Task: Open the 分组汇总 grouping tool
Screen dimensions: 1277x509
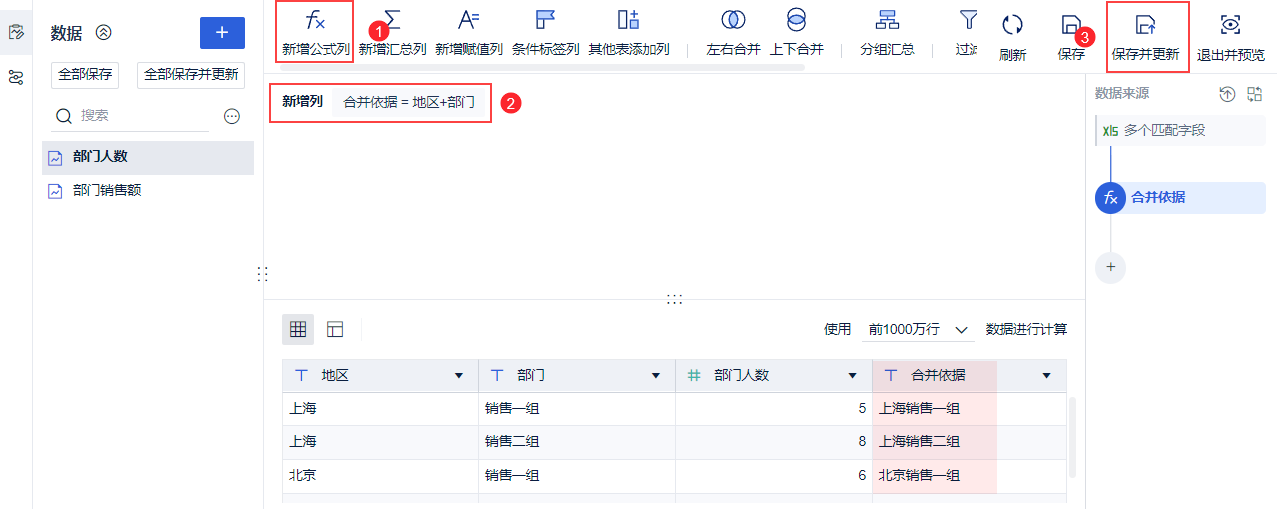Action: 887,33
